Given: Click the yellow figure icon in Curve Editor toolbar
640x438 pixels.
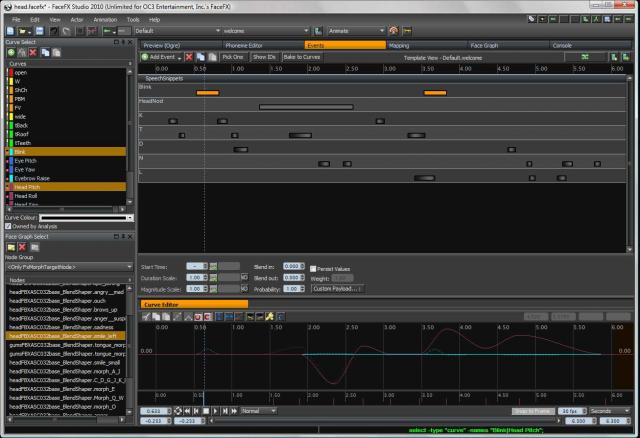Looking at the screenshot, I should (x=269, y=317).
